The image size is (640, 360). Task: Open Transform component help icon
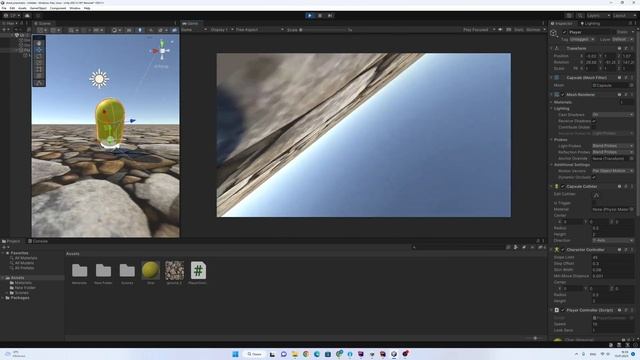click(x=620, y=48)
